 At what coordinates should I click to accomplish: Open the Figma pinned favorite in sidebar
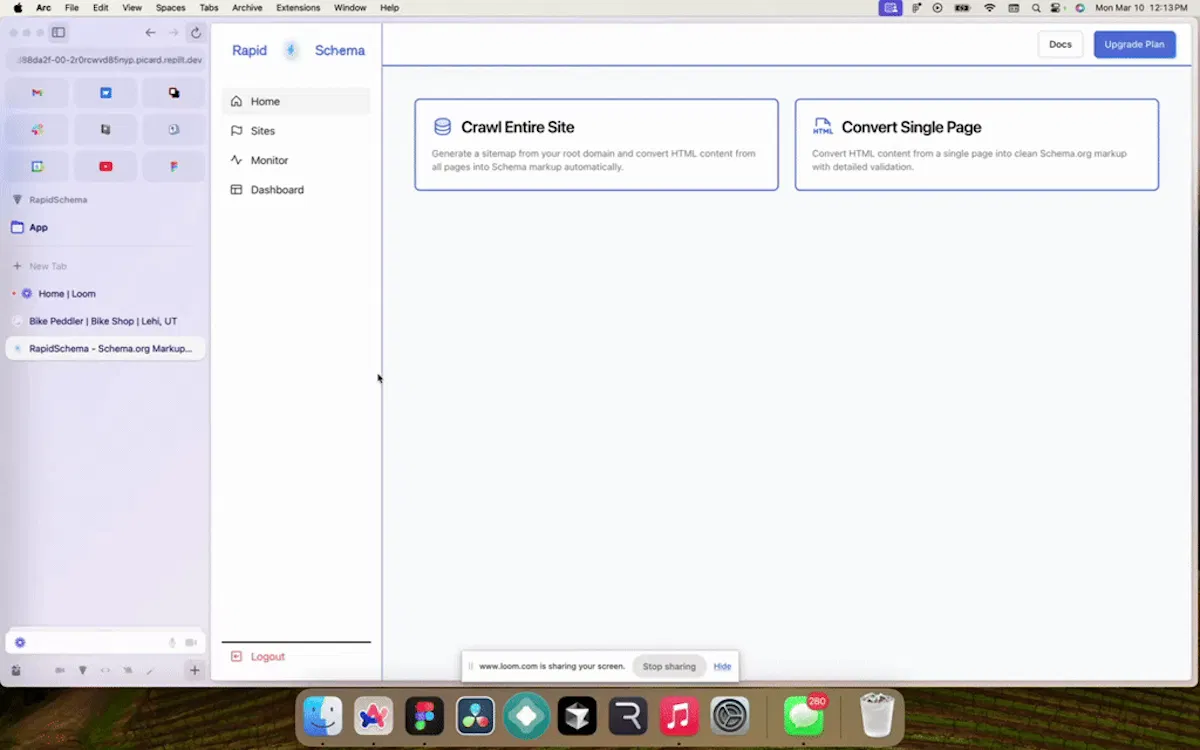coord(174,166)
